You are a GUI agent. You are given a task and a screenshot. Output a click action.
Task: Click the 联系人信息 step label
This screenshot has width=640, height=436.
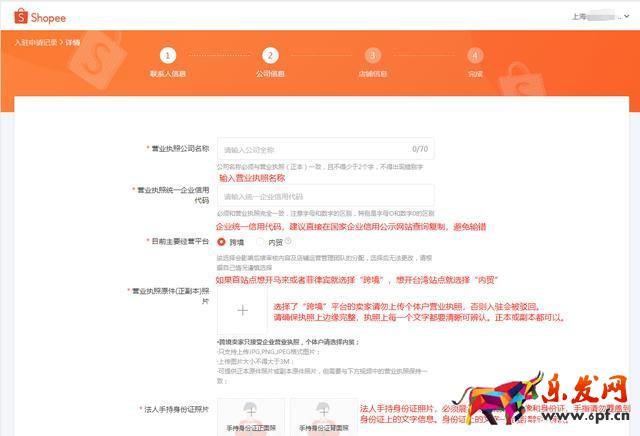[x=168, y=74]
